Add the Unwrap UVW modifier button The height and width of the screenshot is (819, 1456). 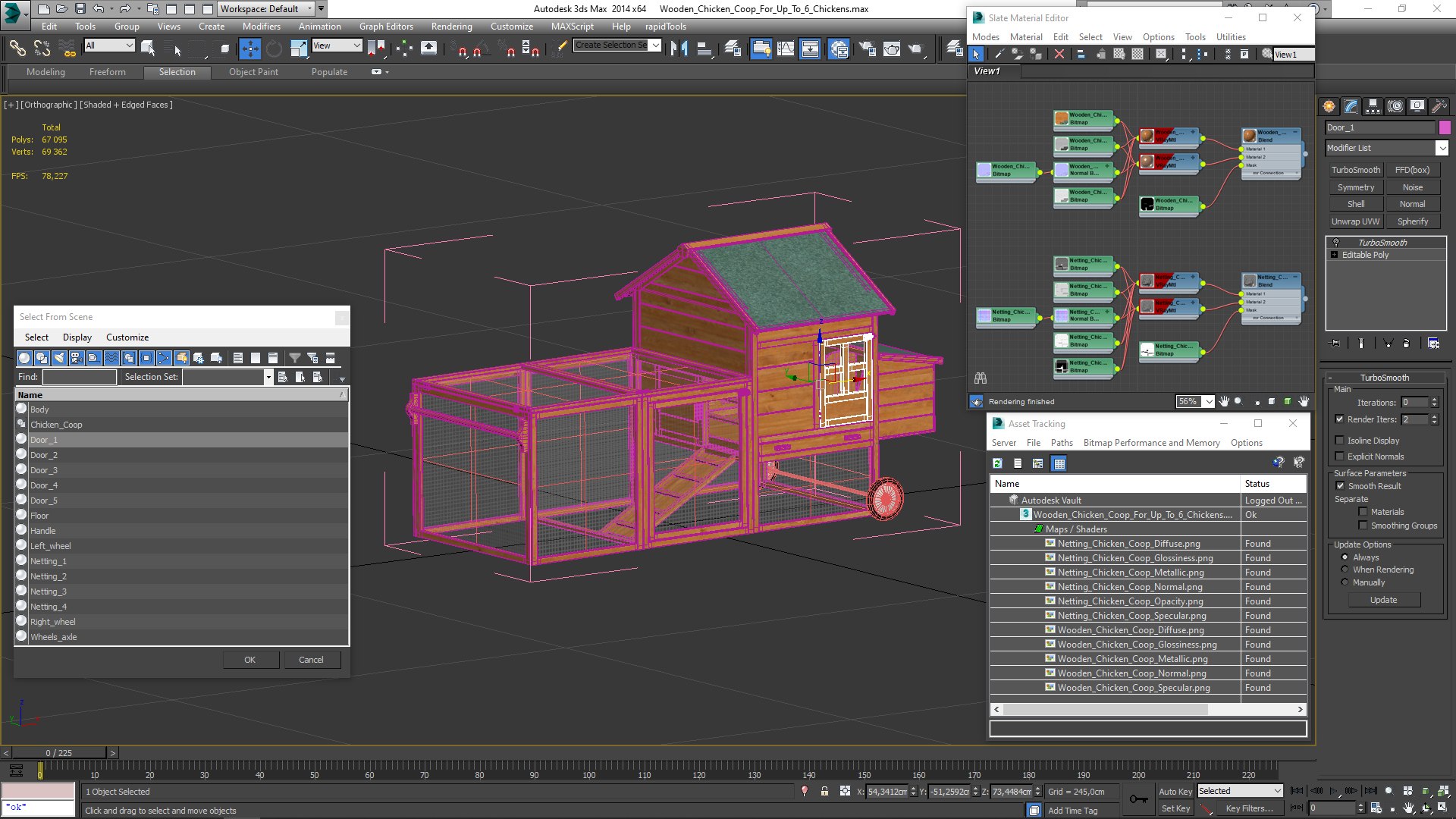pyautogui.click(x=1355, y=221)
